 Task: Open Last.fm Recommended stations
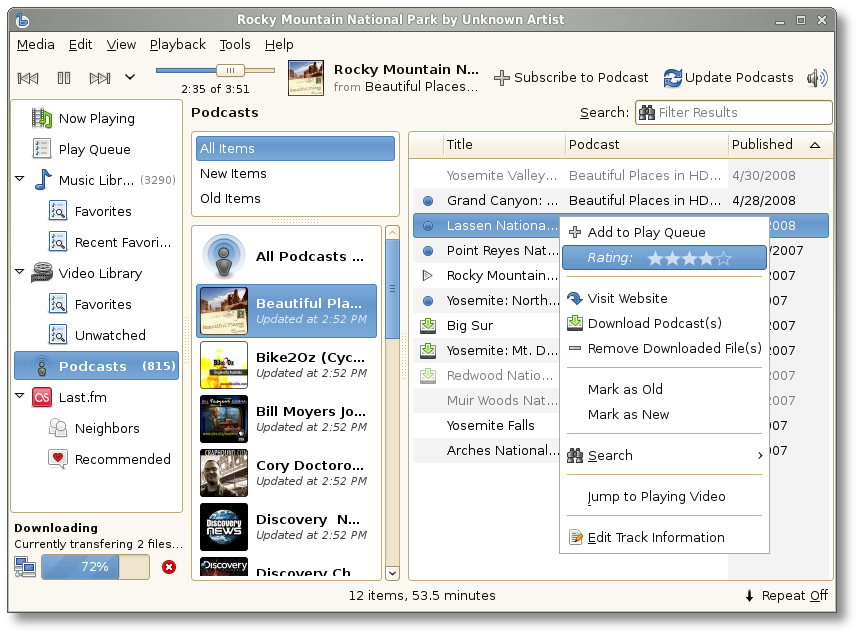pos(122,459)
